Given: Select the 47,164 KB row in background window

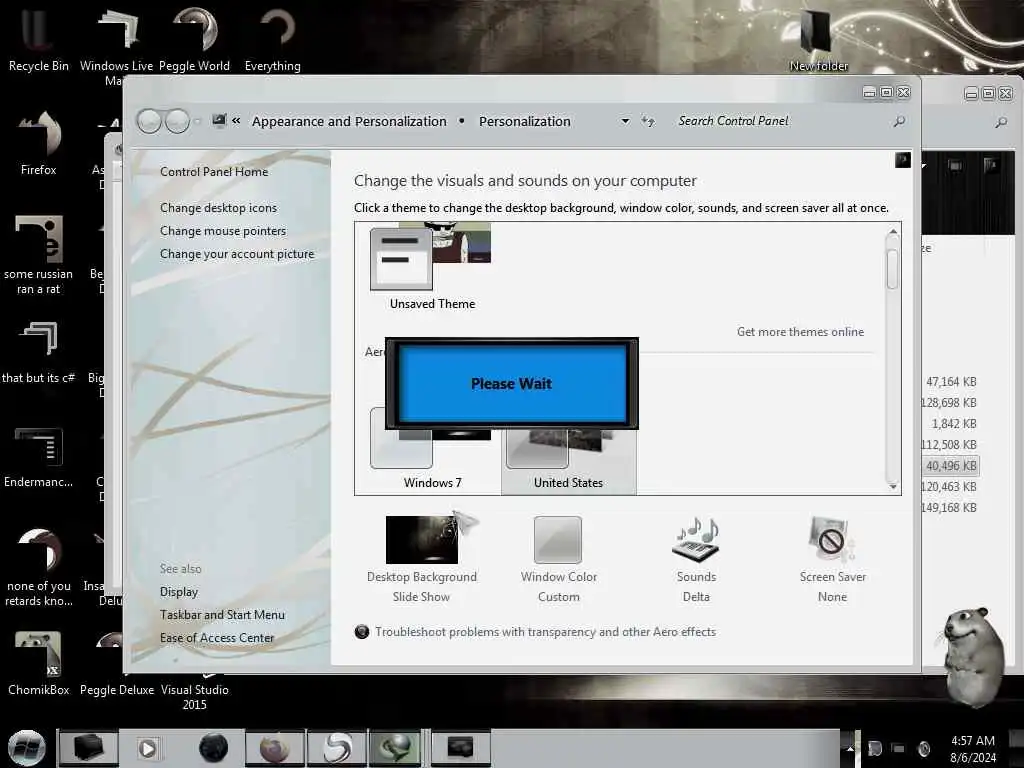Looking at the screenshot, I should (951, 381).
